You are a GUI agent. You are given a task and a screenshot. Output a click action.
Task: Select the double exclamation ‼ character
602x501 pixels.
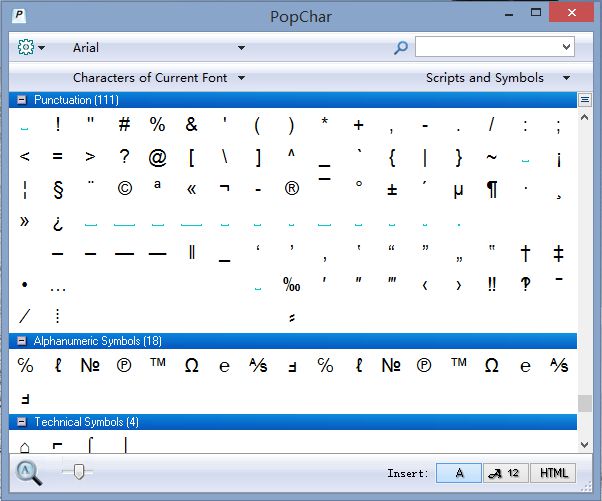(x=492, y=284)
